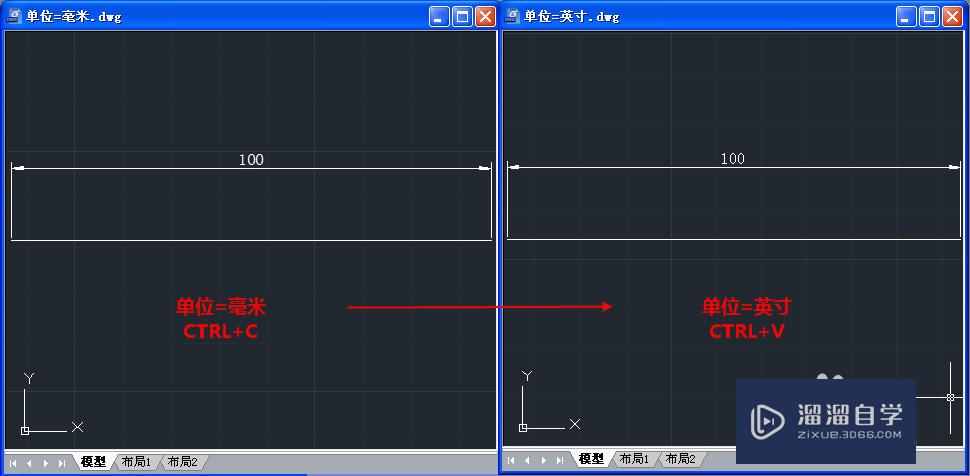The image size is (970, 476).
Task: Minimize the 单位=英寸.dwg window
Action: click(906, 17)
